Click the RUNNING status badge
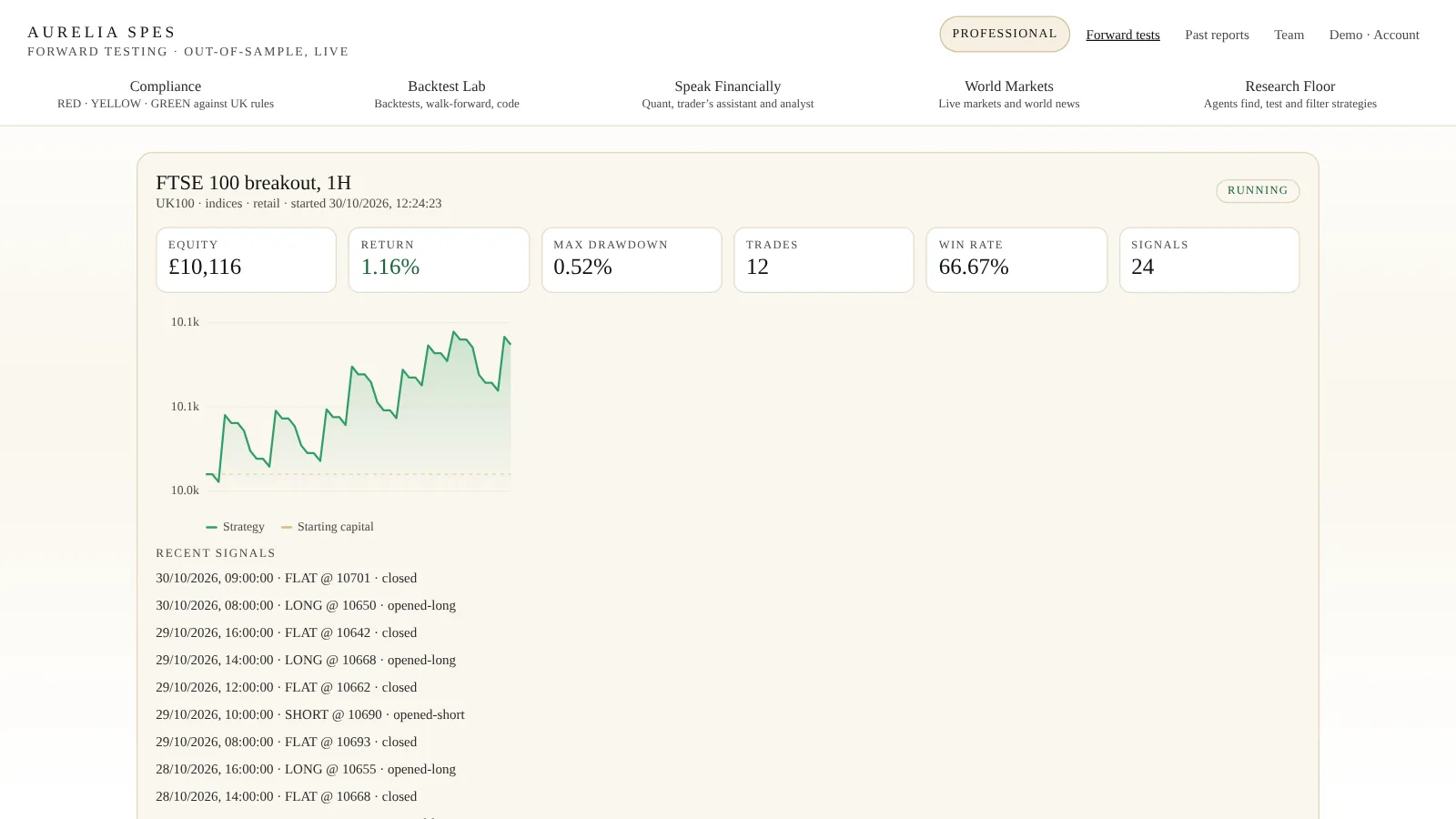The width and height of the screenshot is (1456, 819). point(1258,190)
